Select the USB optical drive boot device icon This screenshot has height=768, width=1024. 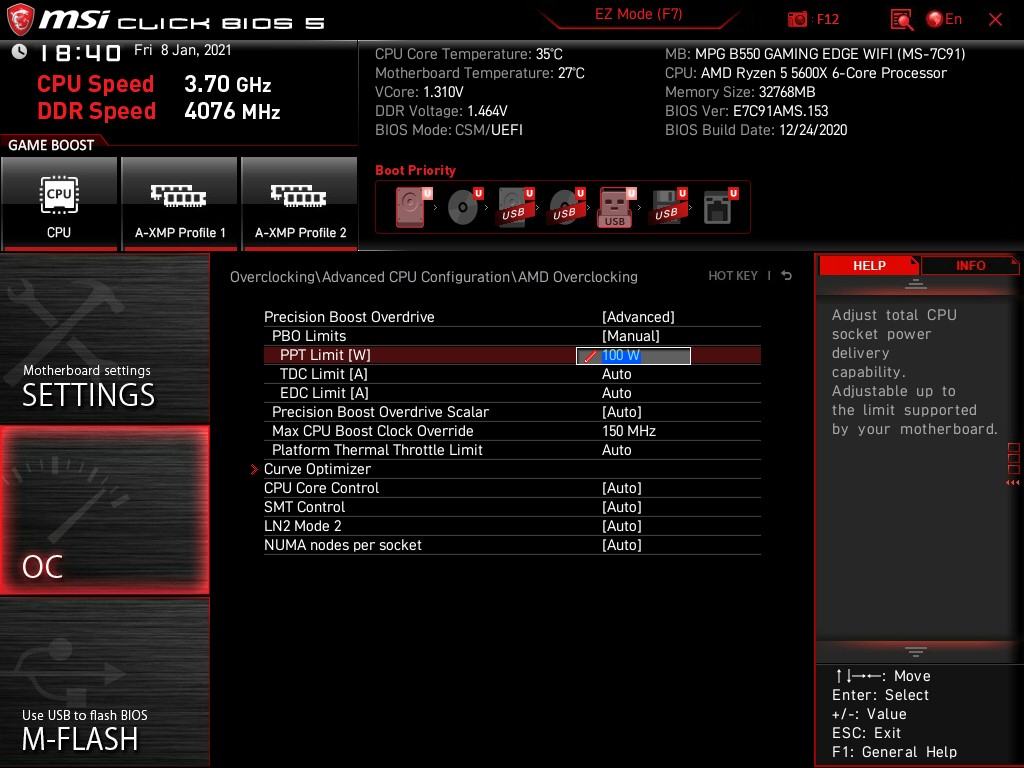(x=567, y=207)
